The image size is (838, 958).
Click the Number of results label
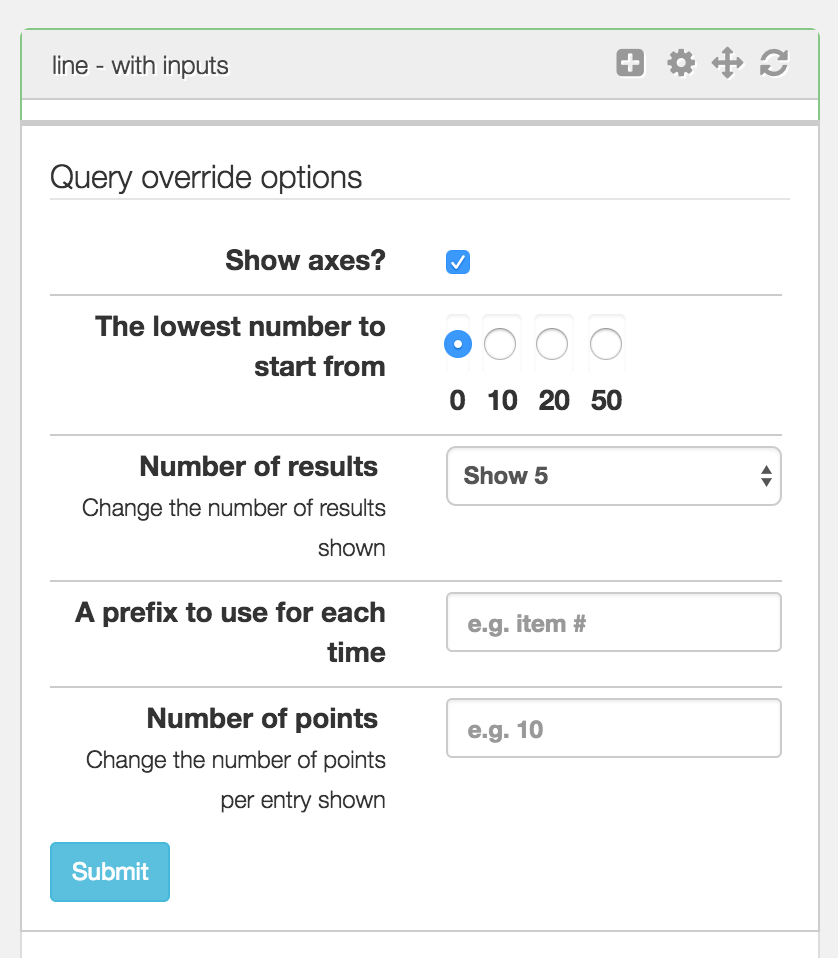tap(259, 466)
